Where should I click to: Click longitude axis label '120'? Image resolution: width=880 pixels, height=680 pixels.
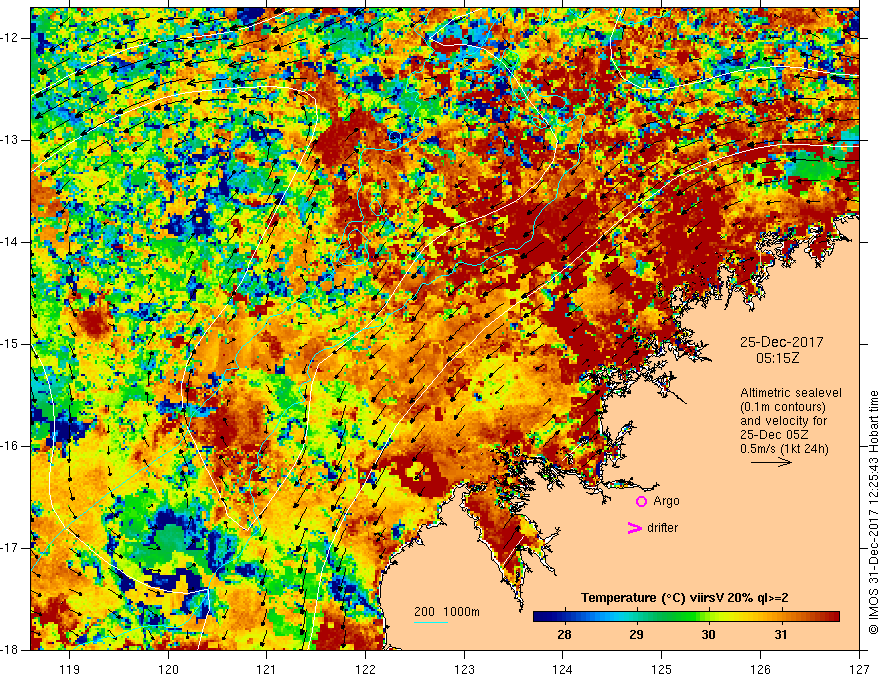(168, 669)
